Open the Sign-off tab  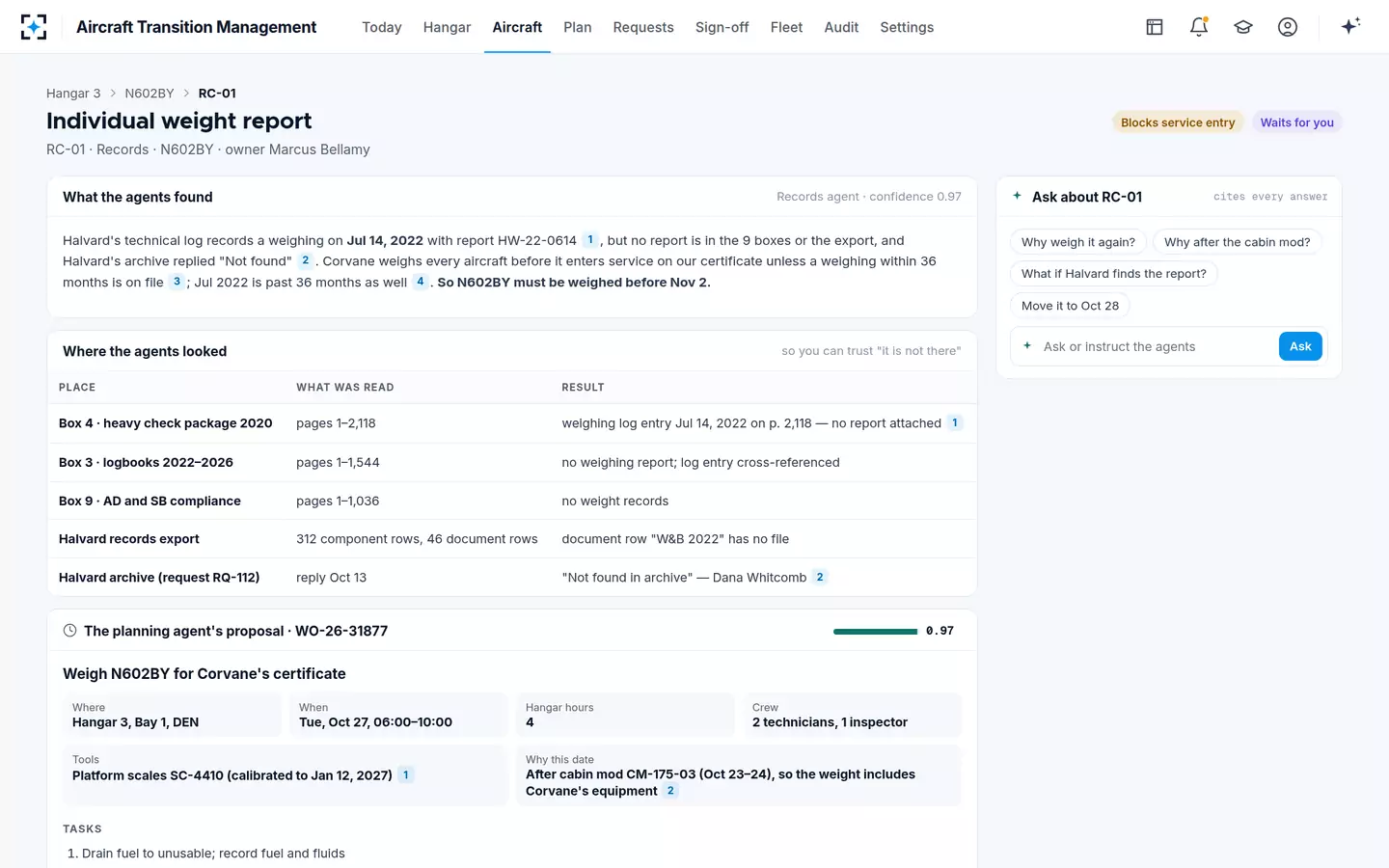722,27
